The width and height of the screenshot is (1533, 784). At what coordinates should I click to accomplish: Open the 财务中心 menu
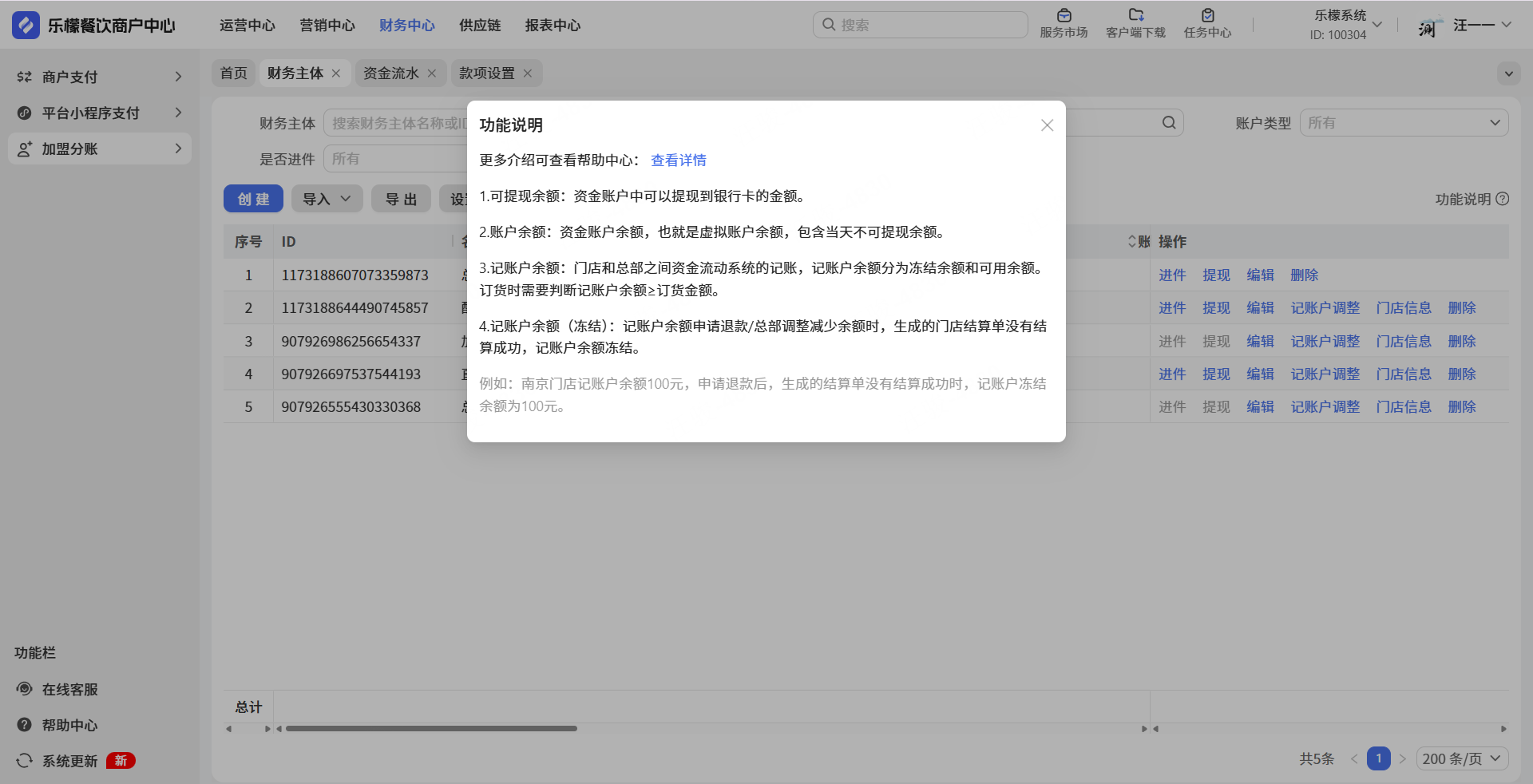[x=407, y=26]
